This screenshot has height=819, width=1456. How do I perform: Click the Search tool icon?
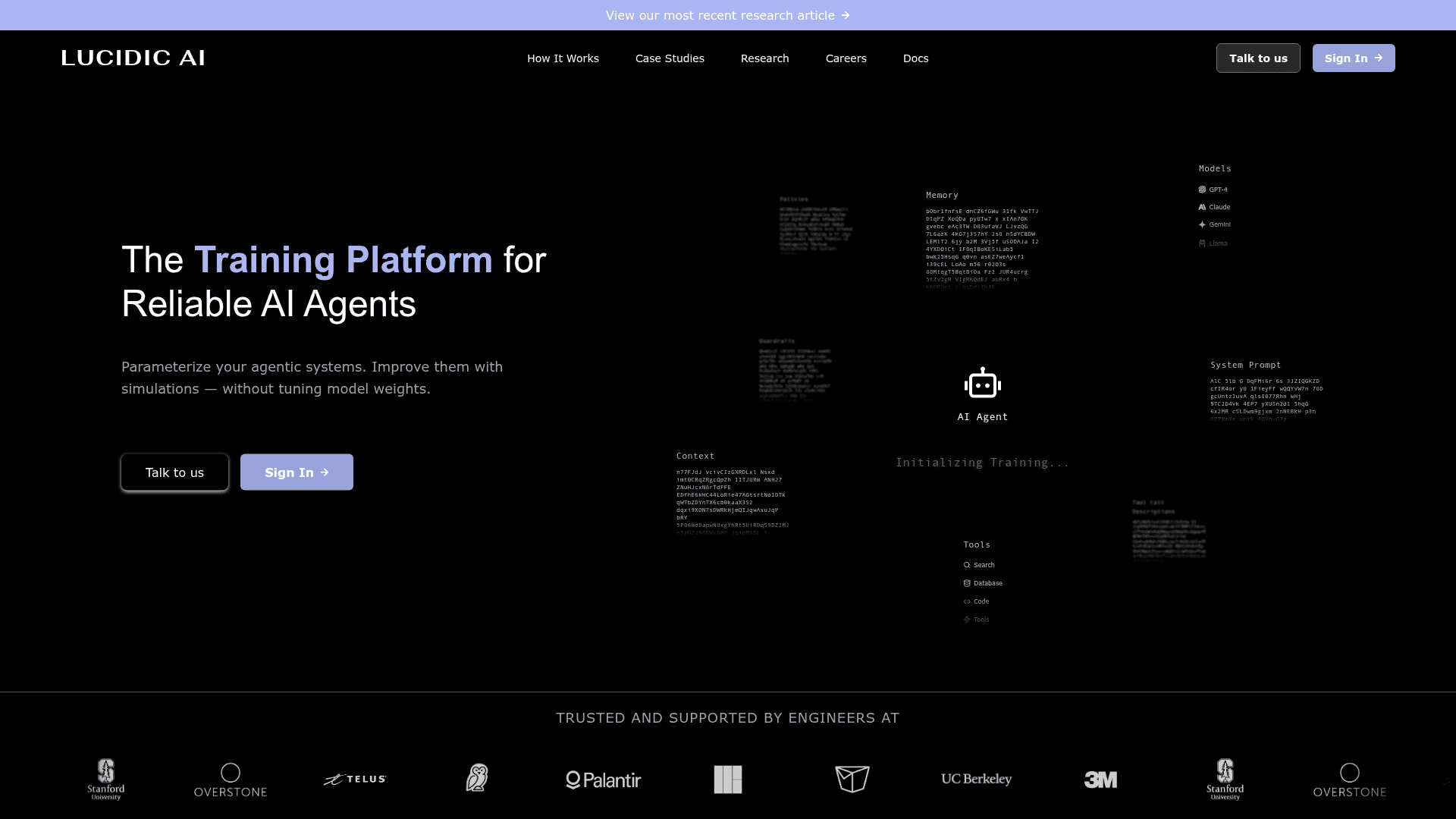click(x=967, y=565)
